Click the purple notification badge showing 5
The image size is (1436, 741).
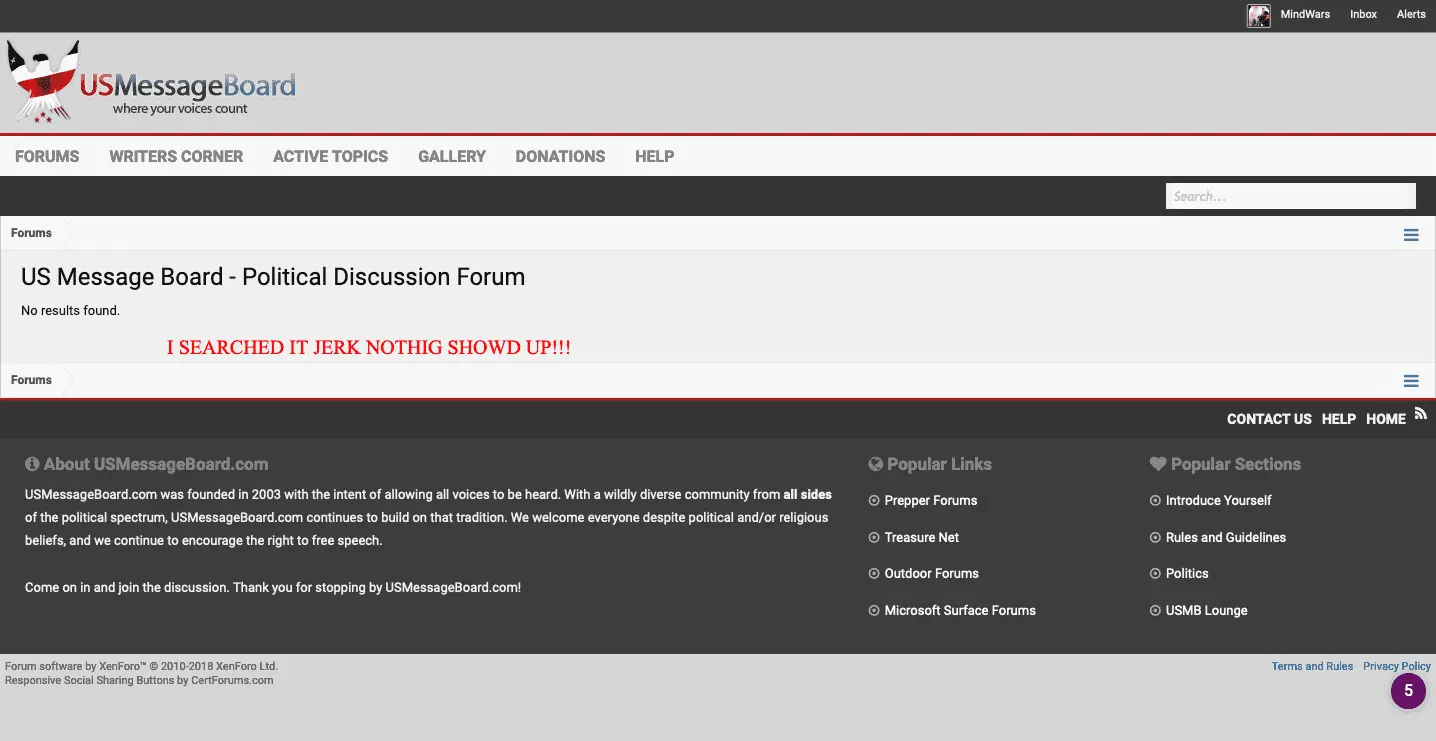(x=1408, y=691)
